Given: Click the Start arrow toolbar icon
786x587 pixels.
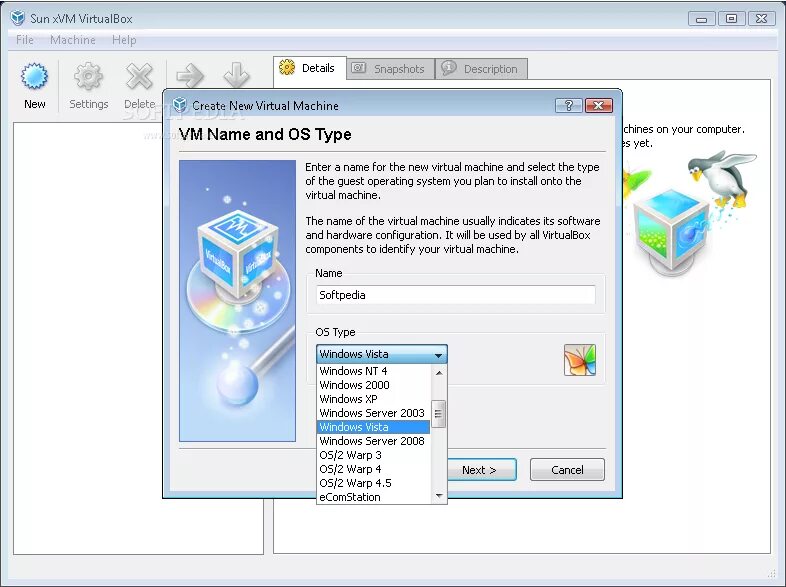Looking at the screenshot, I should (x=190, y=76).
